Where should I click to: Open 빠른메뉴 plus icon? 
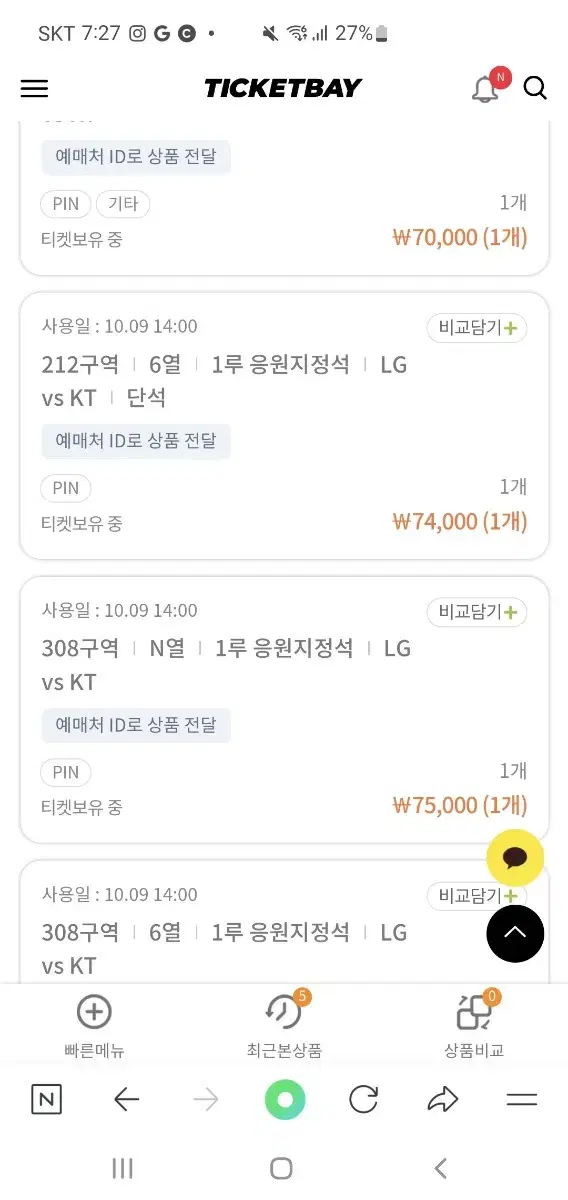tap(94, 1012)
